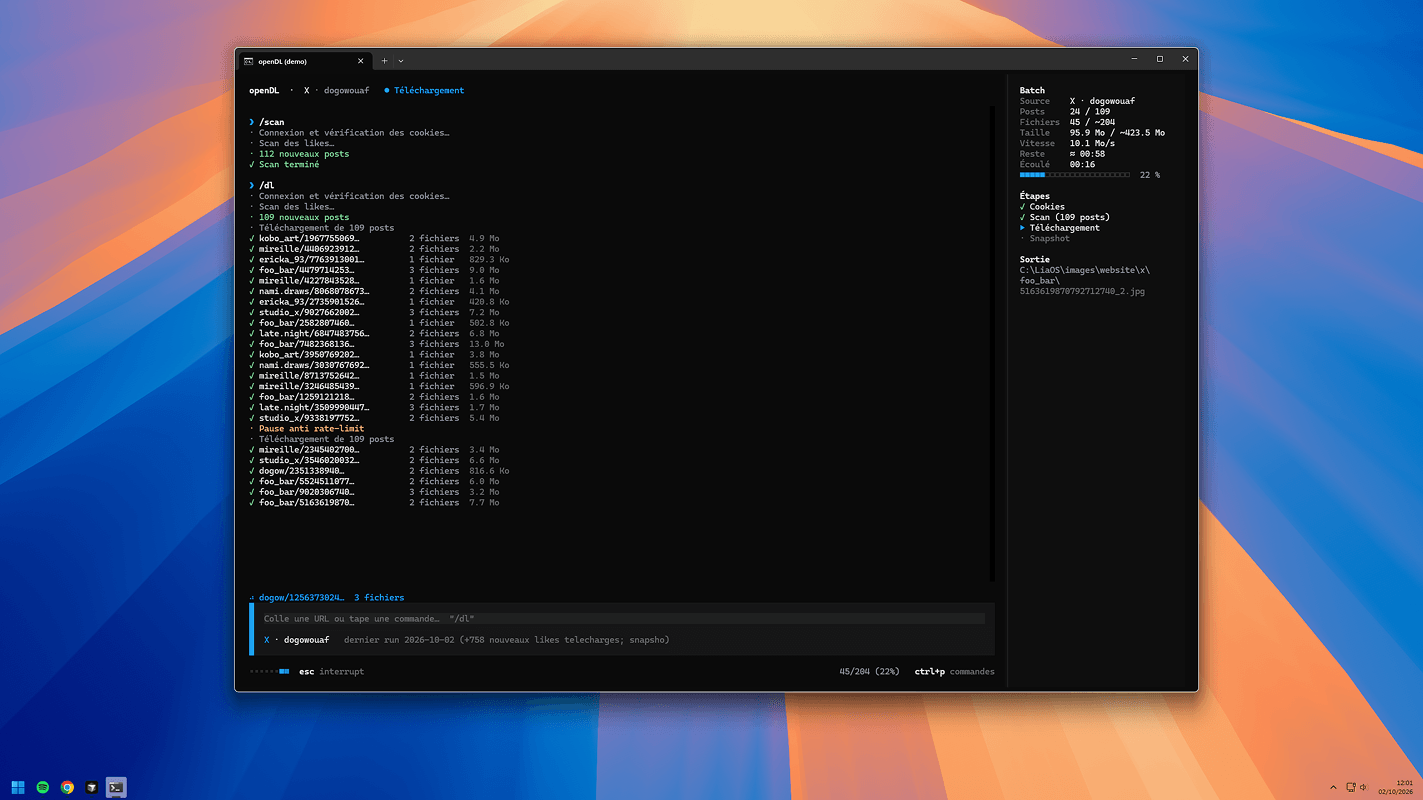The image size is (1423, 800).
Task: Click the volume speaker icon in tray
Action: click(x=1363, y=787)
